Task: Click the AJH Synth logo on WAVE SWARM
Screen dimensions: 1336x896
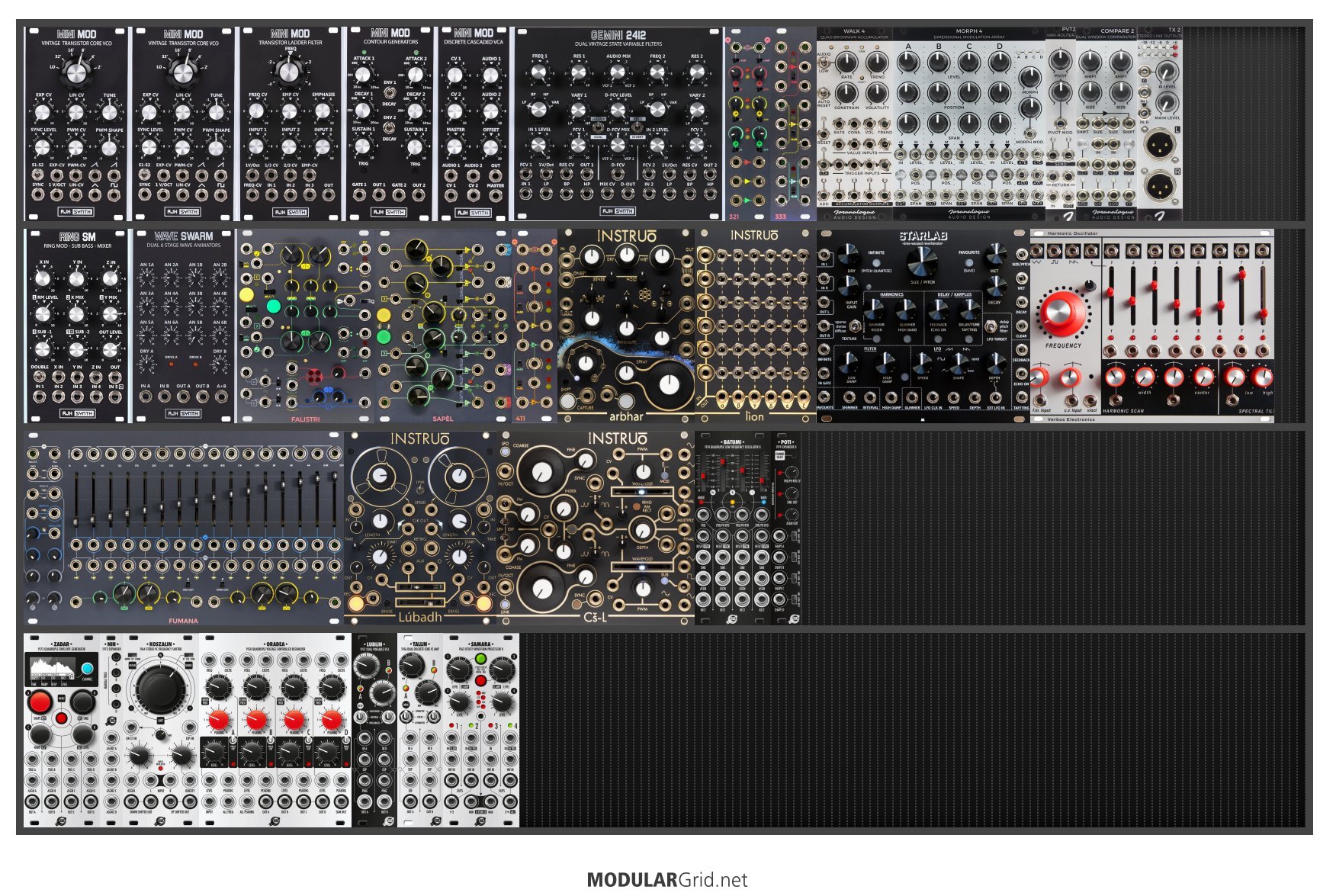Action: pos(184,413)
